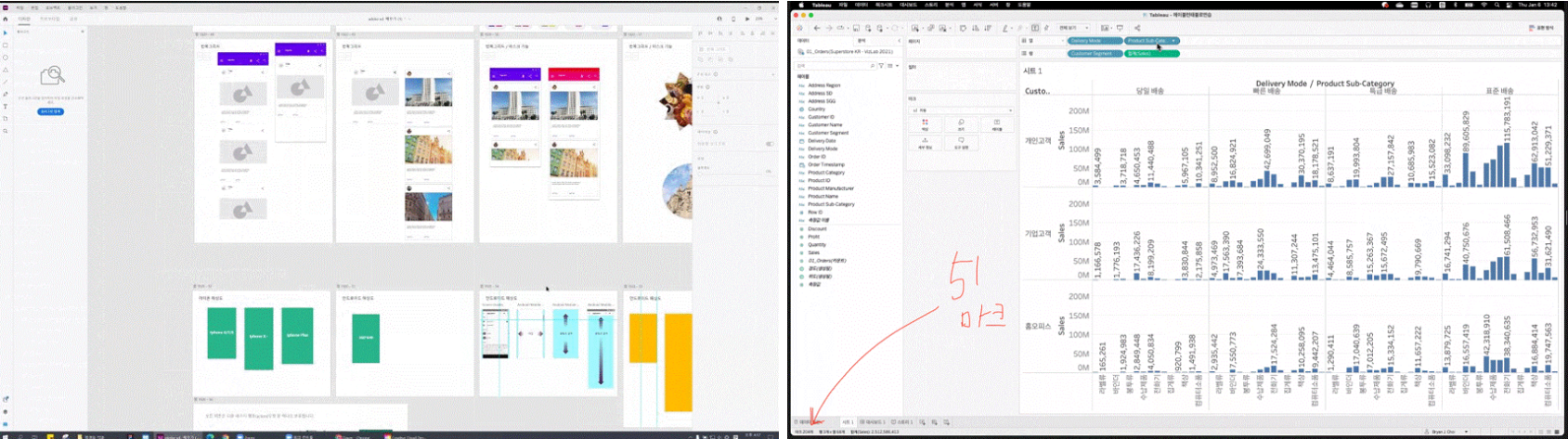This screenshot has width=1568, height=439.
Task: Open the Fit dropdown (전체 보기)
Action: pyautogui.click(x=1075, y=28)
